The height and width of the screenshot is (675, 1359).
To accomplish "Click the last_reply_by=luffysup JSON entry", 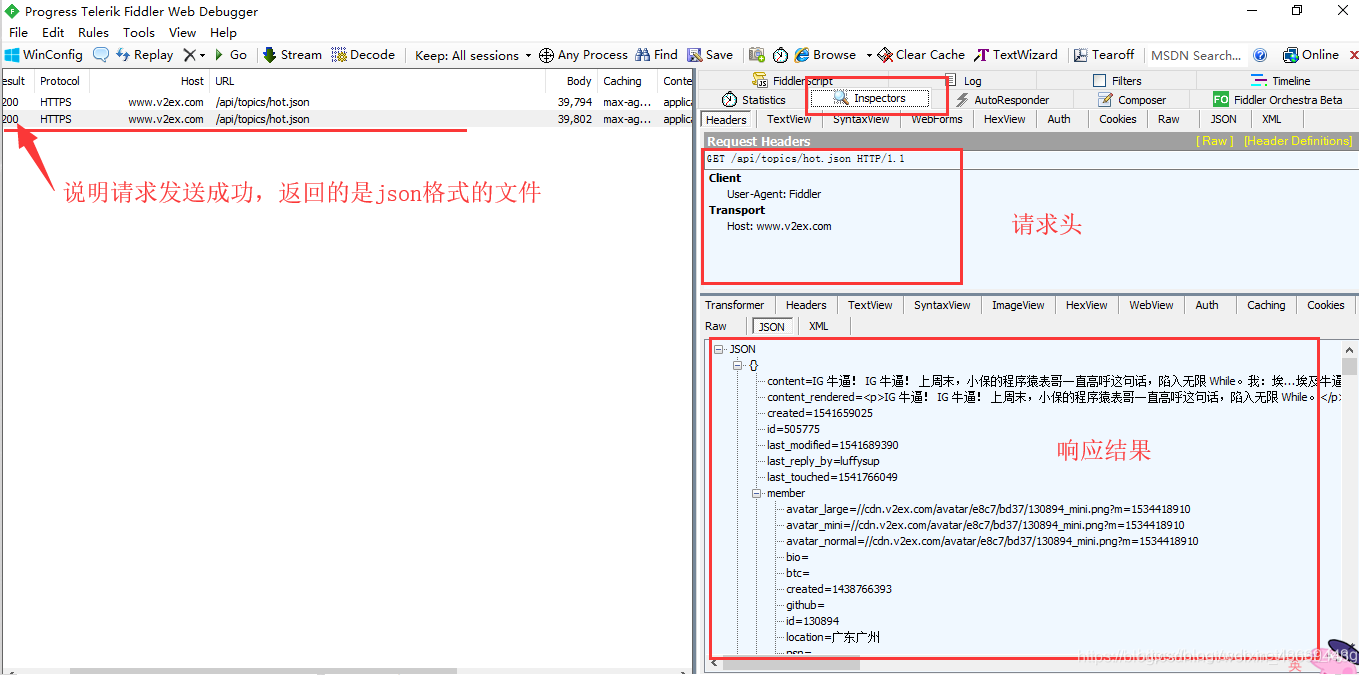I will click(823, 461).
